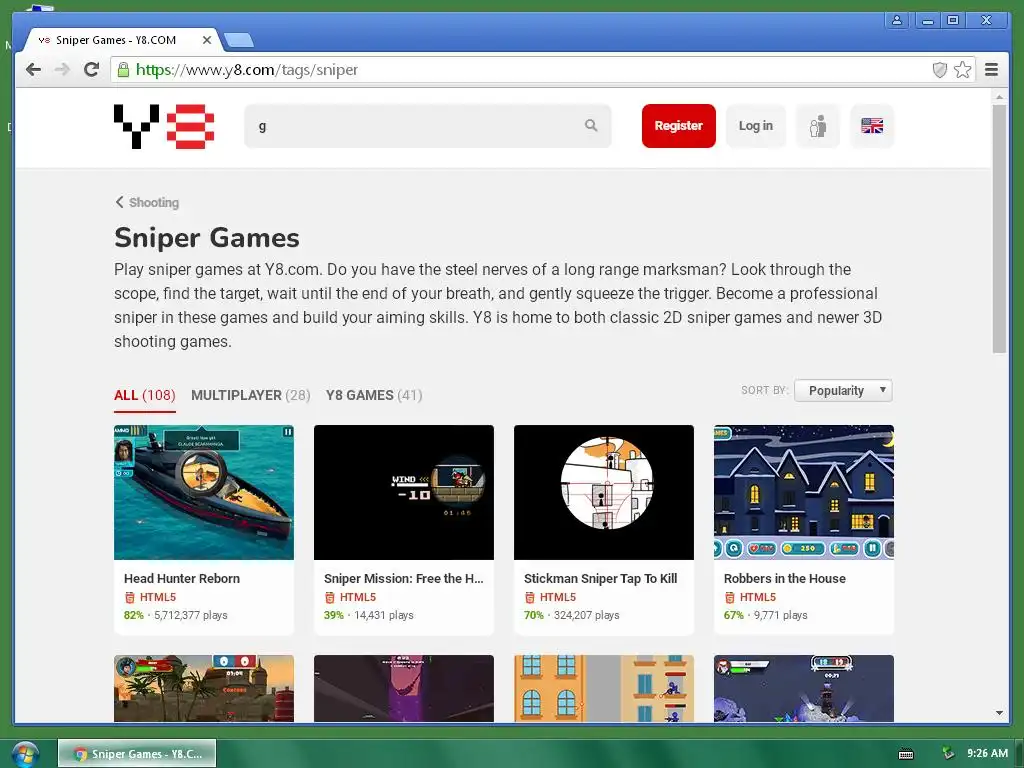Open Head Hunter Reborn game title
The height and width of the screenshot is (768, 1024).
click(x=182, y=579)
